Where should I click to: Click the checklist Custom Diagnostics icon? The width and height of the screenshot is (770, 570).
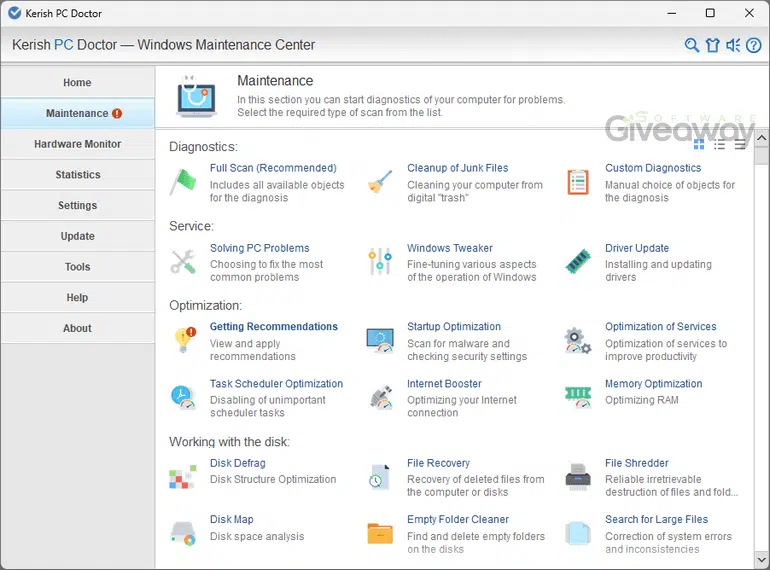[578, 182]
